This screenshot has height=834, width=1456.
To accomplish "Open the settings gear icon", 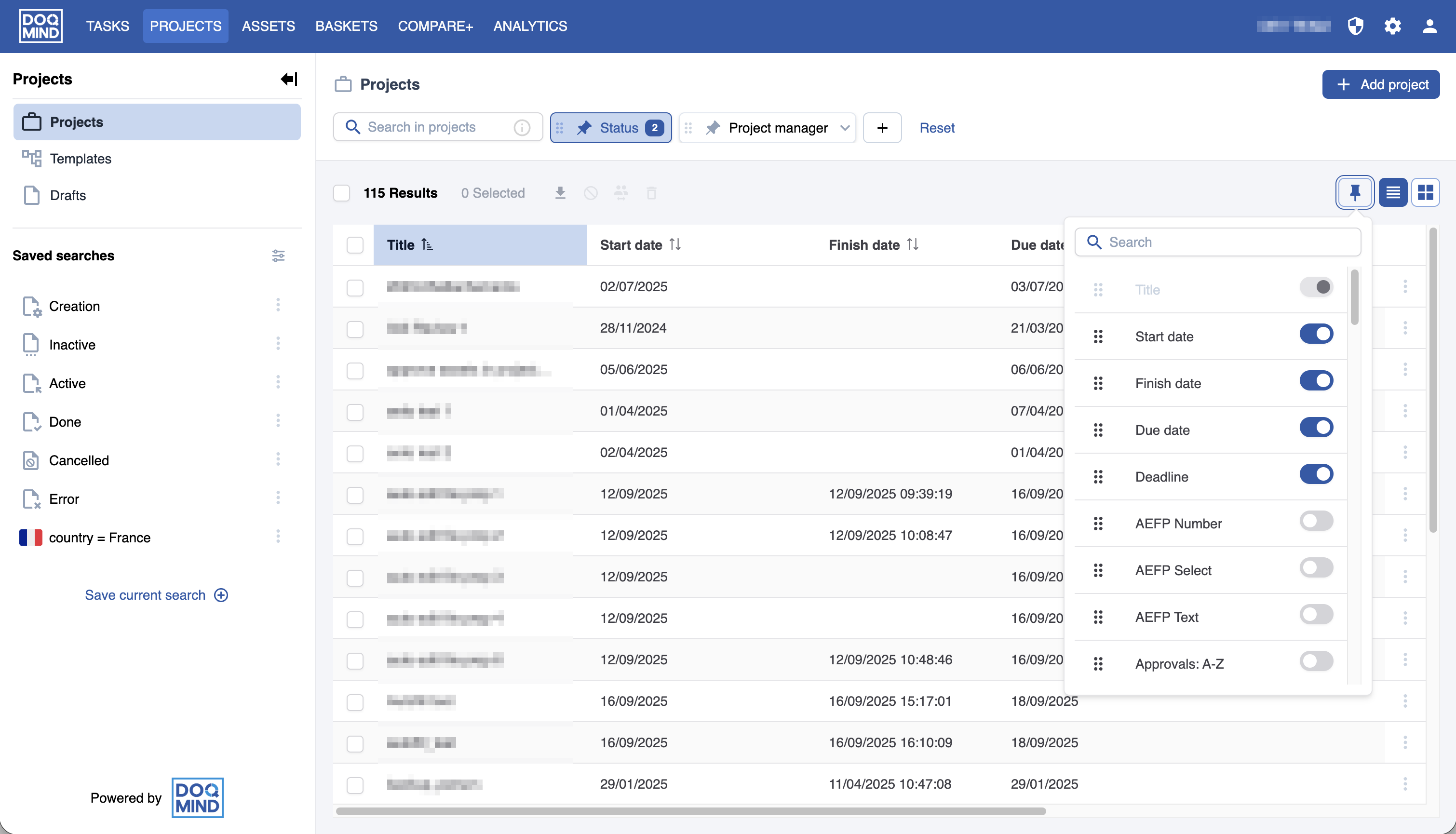I will [x=1392, y=27].
